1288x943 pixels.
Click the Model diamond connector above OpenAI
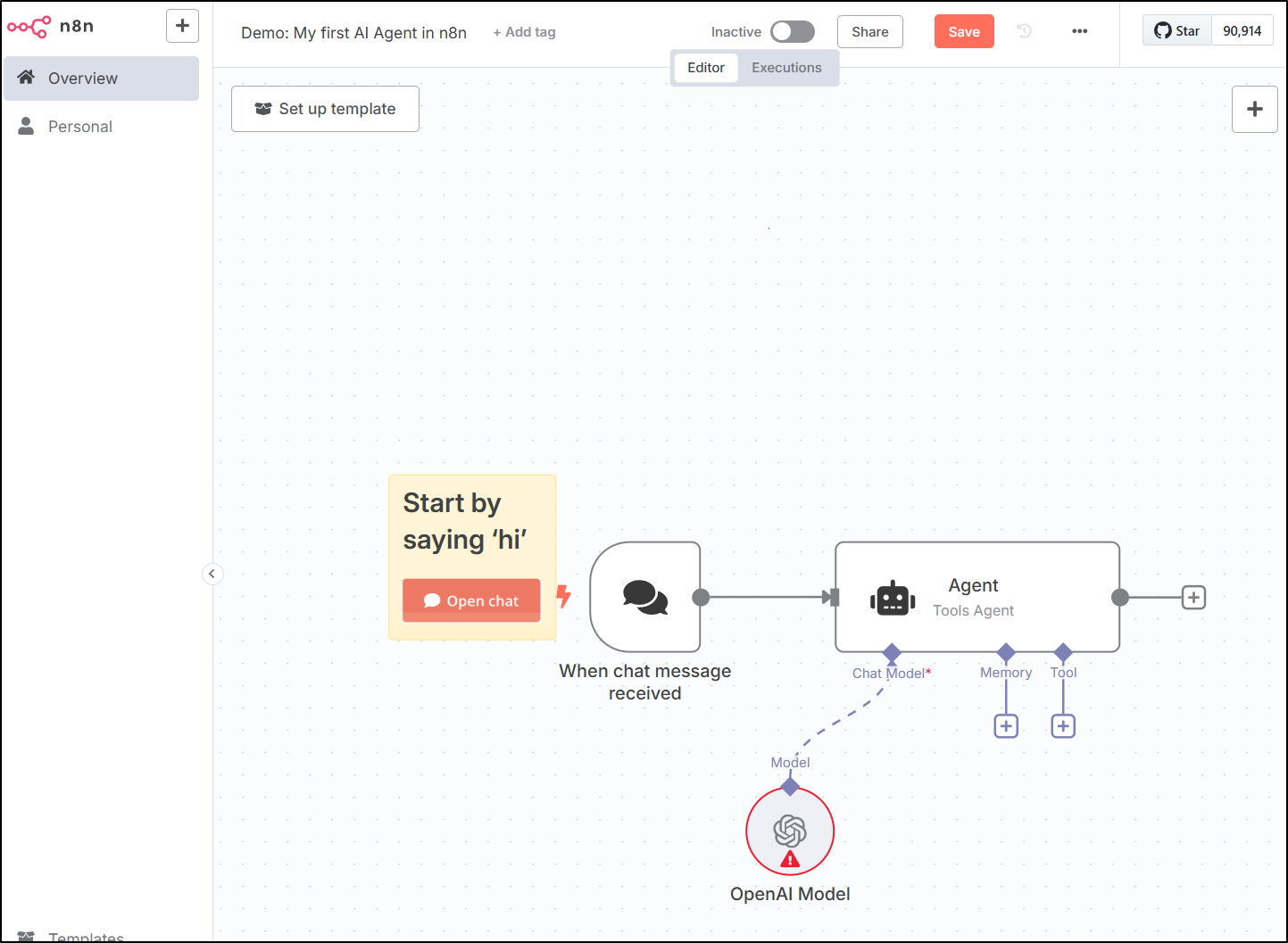[790, 786]
